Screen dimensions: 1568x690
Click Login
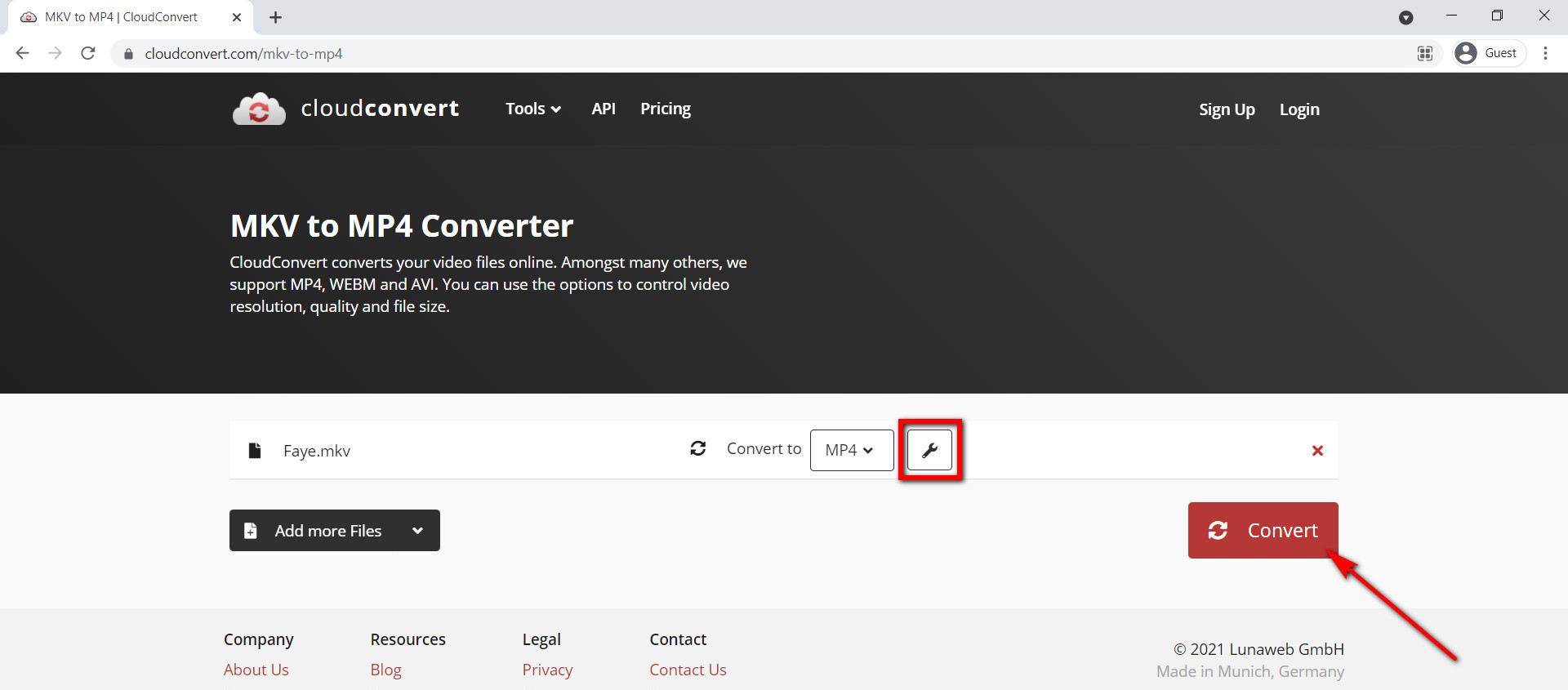(x=1299, y=109)
